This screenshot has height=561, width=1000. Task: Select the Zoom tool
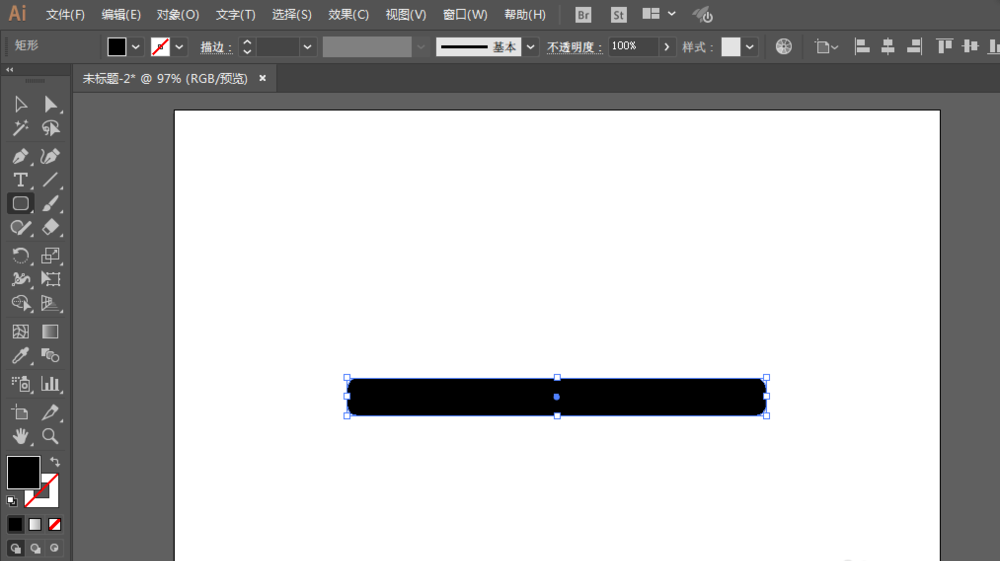[x=50, y=436]
